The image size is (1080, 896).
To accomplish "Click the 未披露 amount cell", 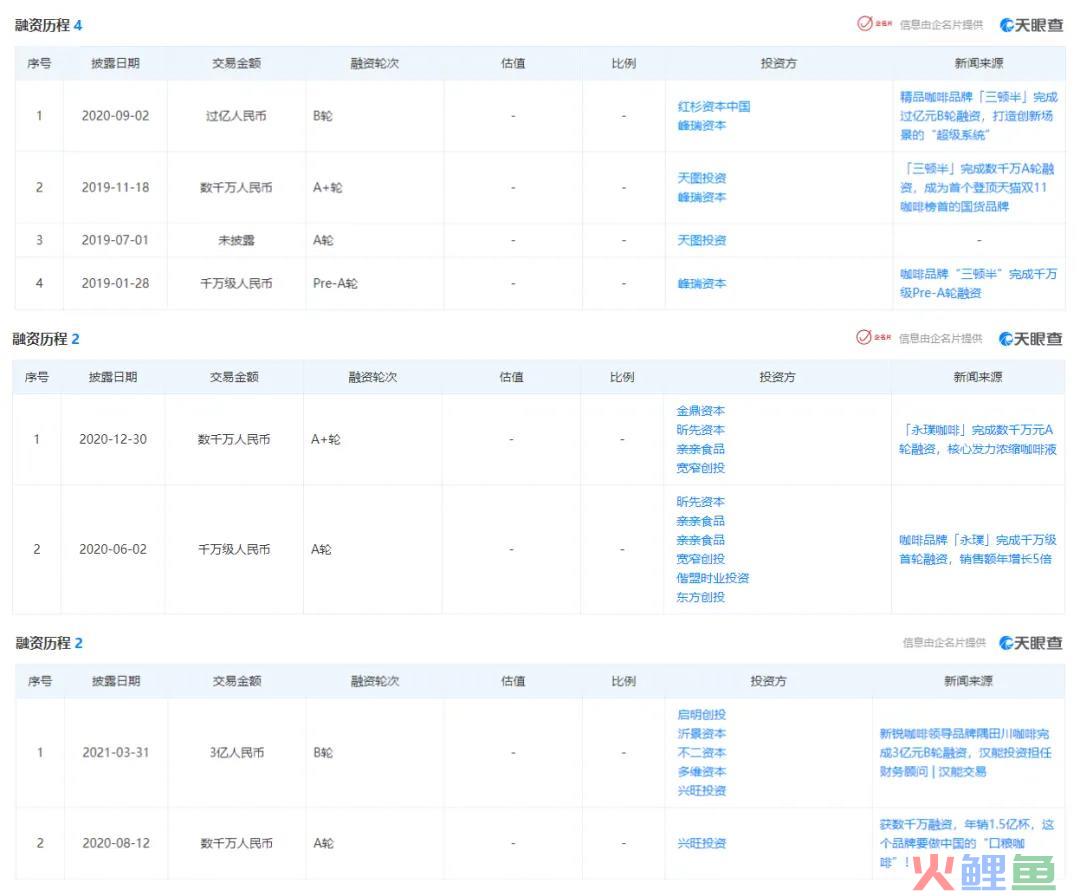I will coord(236,240).
